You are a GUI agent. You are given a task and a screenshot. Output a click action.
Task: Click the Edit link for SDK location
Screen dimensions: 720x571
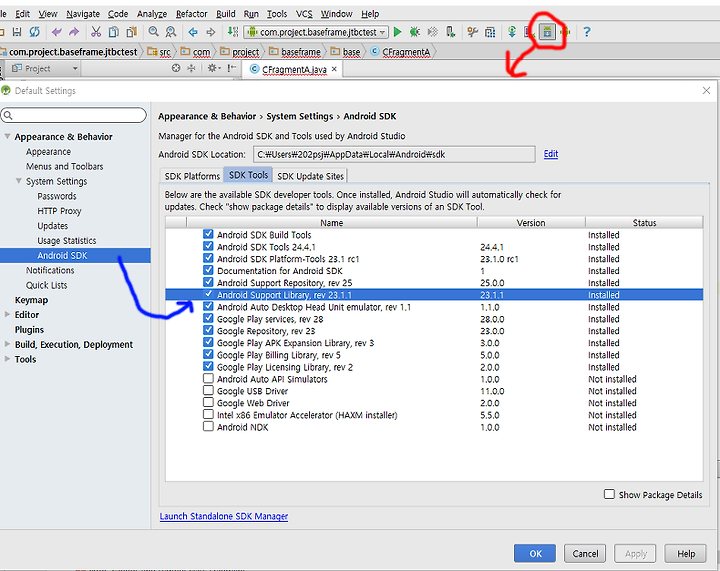click(551, 154)
